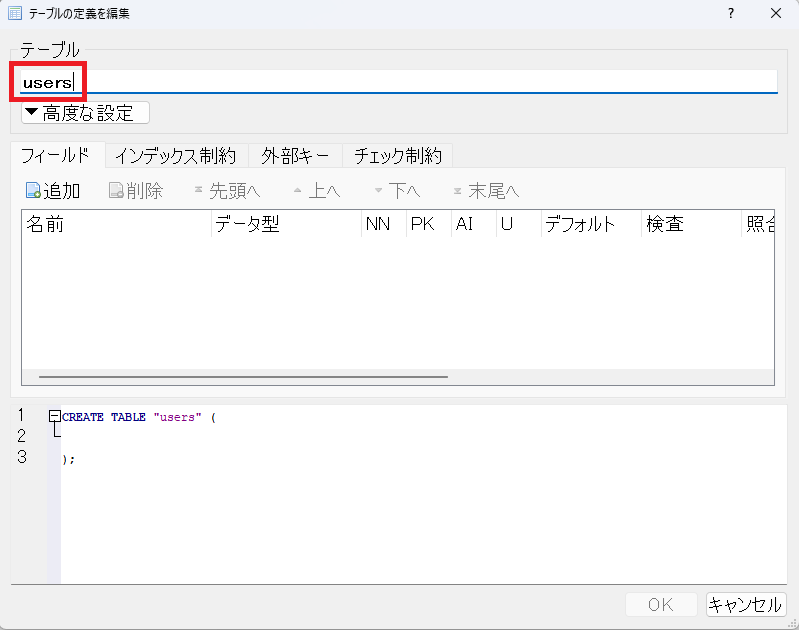This screenshot has height=630, width=799.
Task: Click the CREATE TABLE keyword in SQL preview
Action: tap(104, 417)
